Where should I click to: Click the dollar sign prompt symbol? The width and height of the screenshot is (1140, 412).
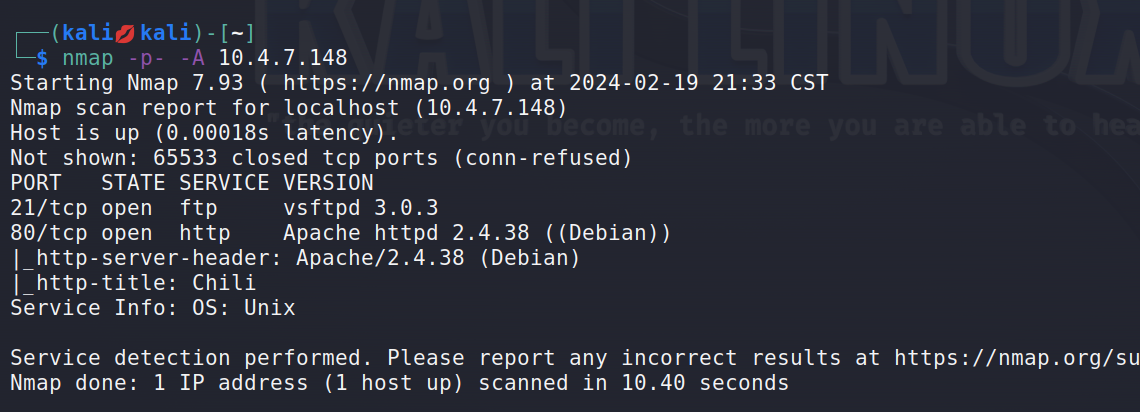(43, 58)
